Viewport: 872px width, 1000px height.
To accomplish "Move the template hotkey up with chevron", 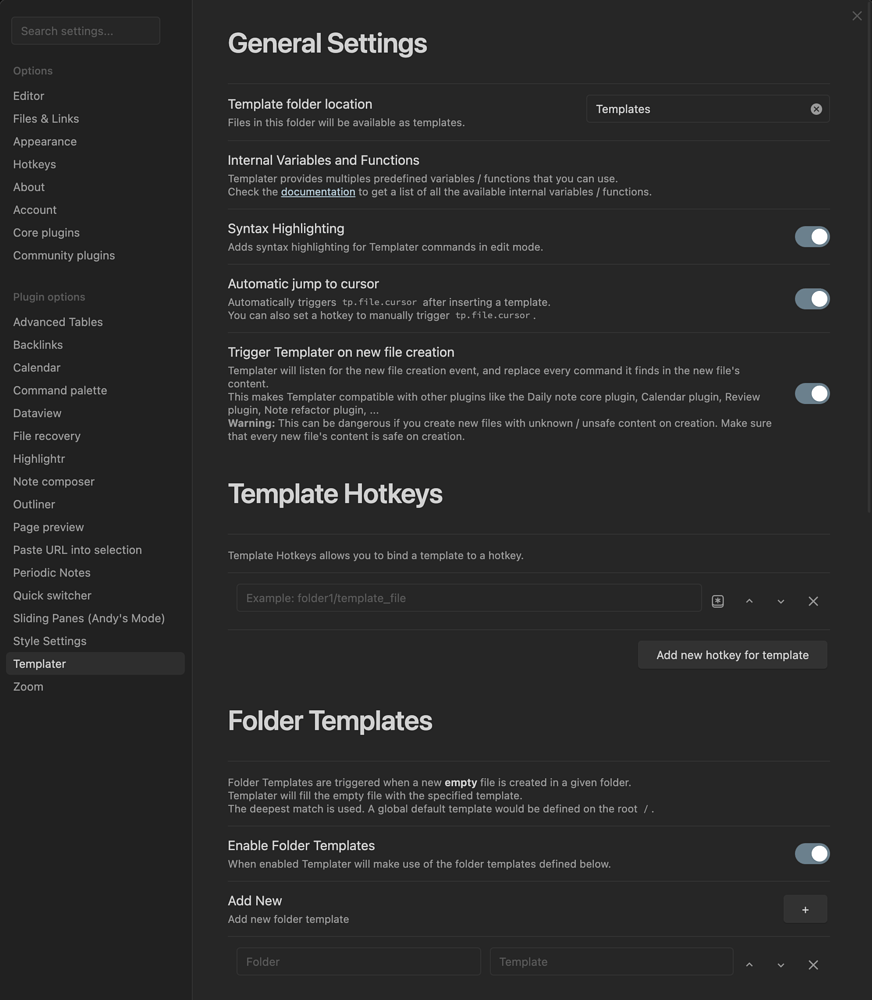I will 749,600.
